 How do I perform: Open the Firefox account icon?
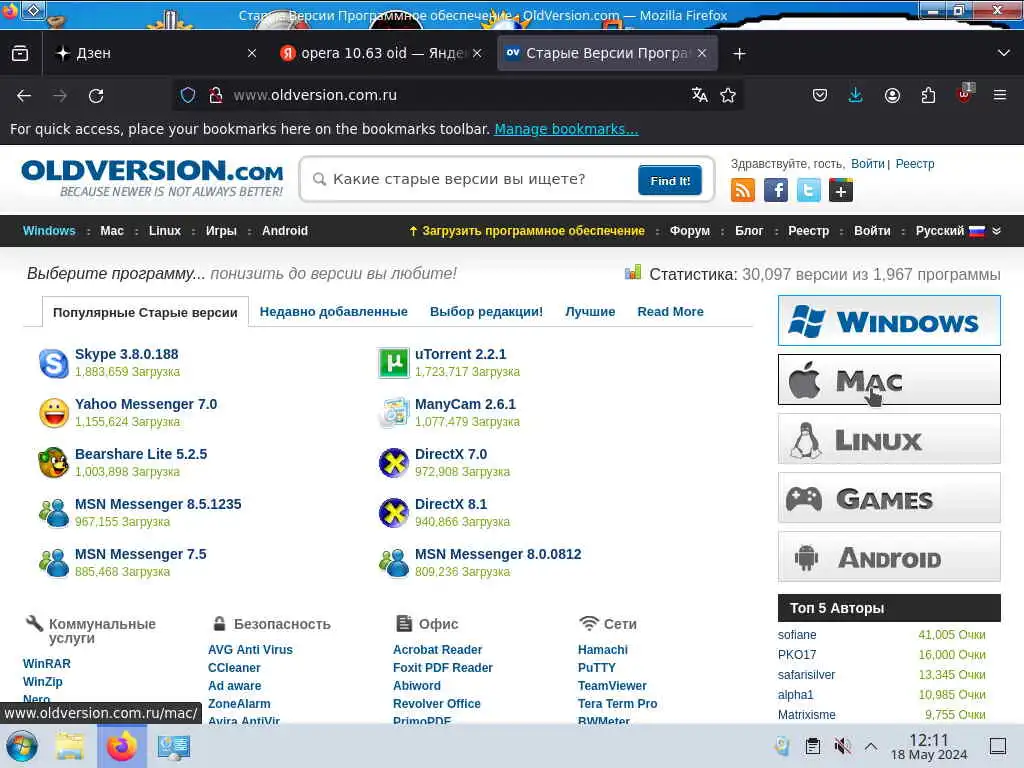point(892,95)
